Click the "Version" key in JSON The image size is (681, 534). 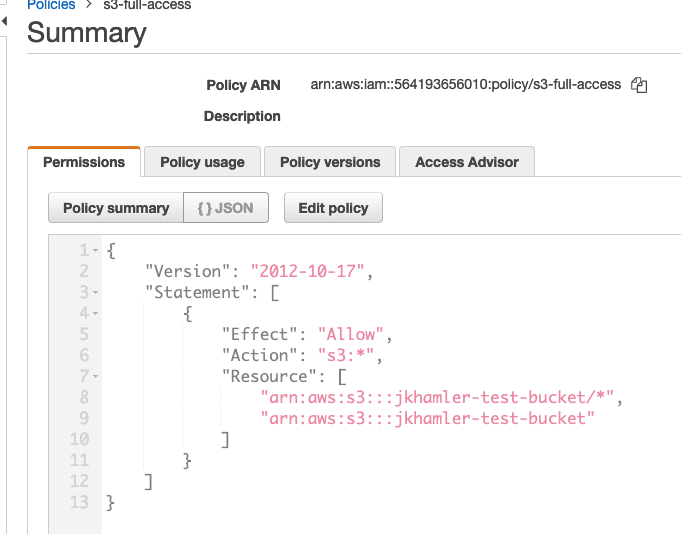tap(187, 272)
